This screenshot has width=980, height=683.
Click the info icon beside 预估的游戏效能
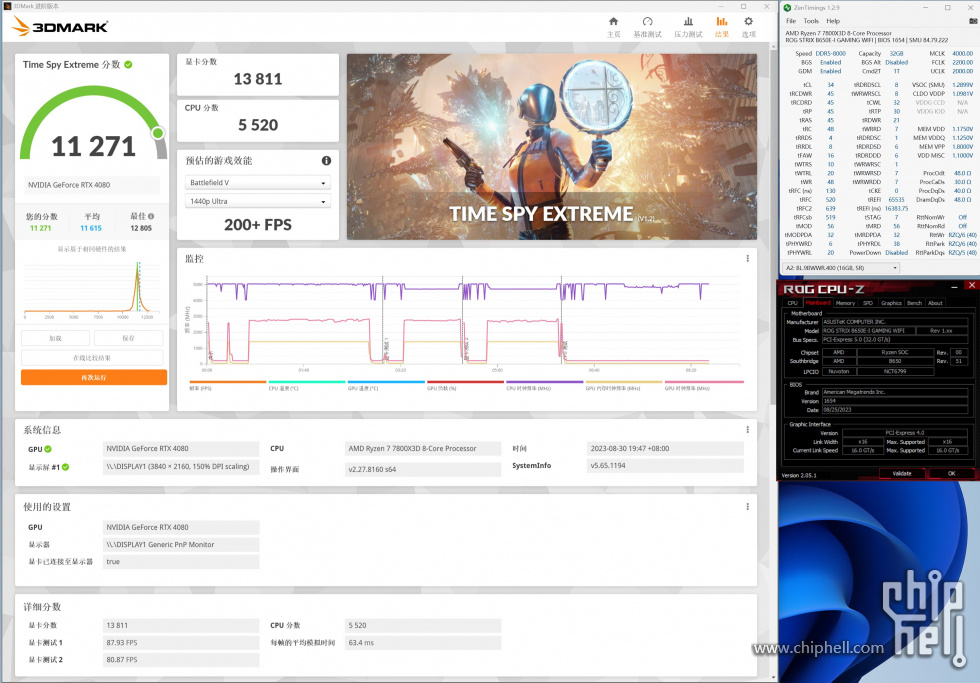click(x=326, y=161)
